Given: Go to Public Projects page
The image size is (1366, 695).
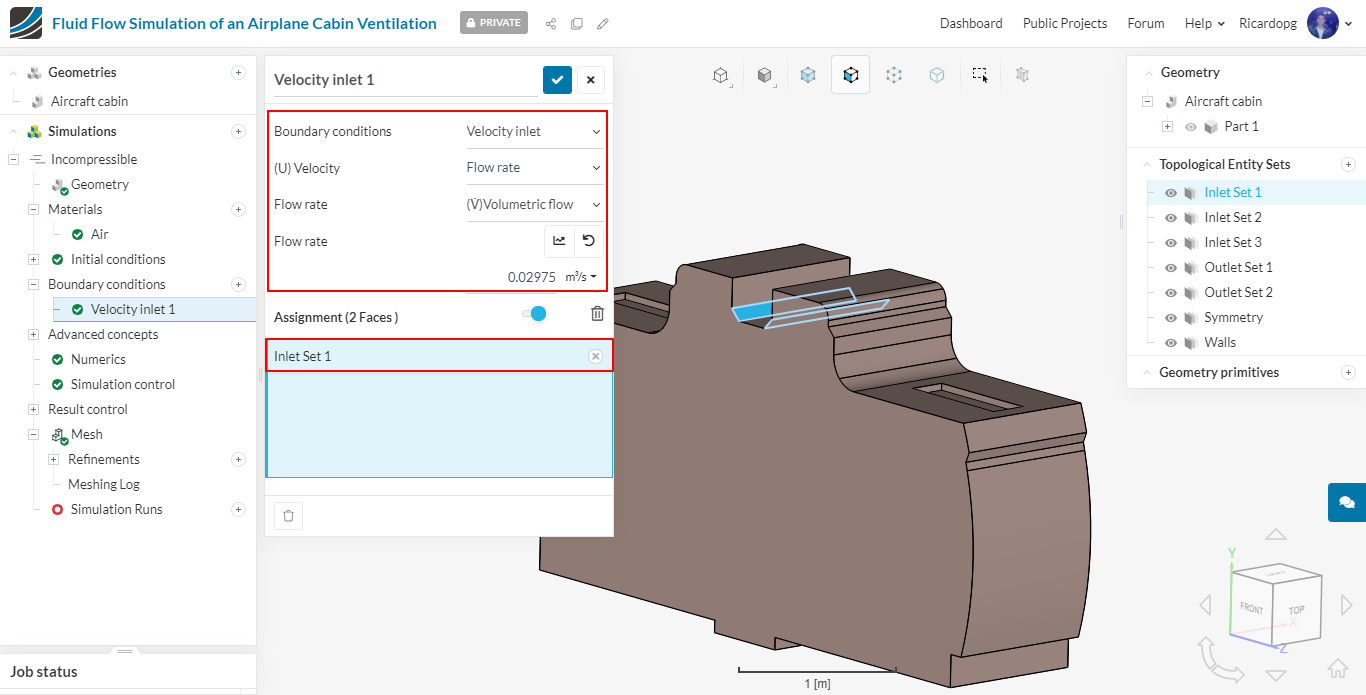Looking at the screenshot, I should tap(1064, 23).
